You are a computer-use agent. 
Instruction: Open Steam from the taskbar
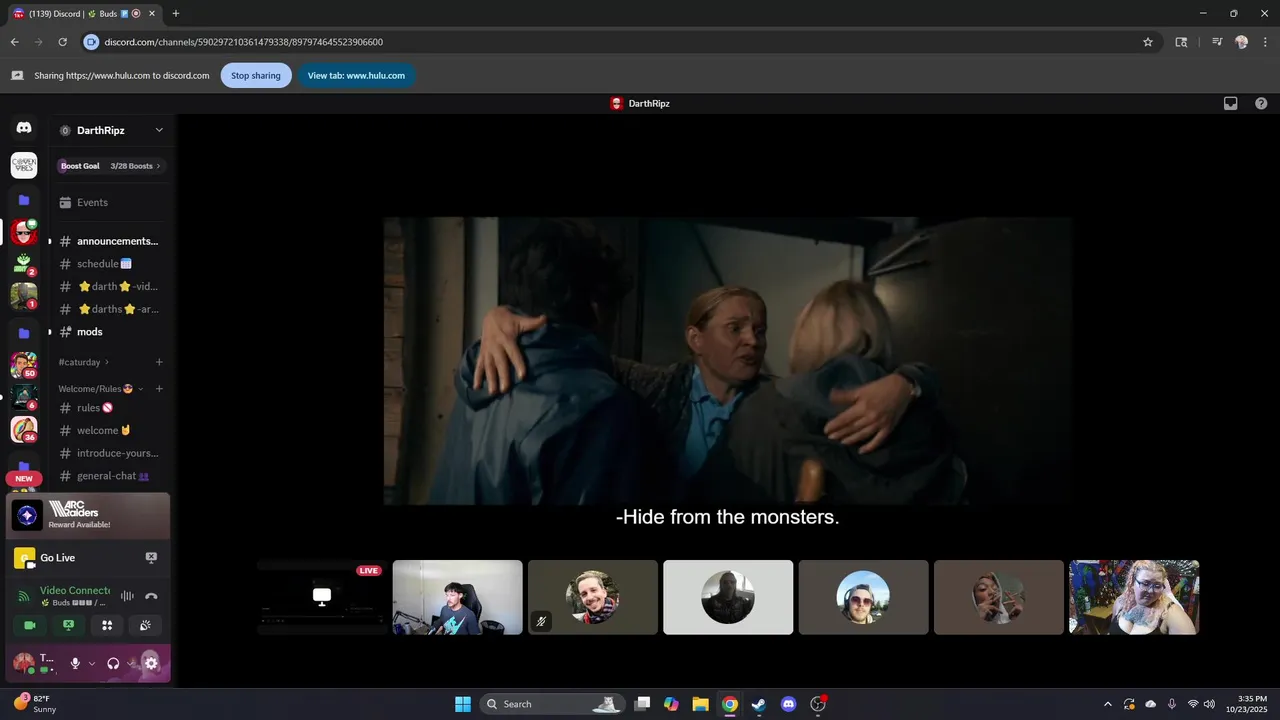pos(759,704)
